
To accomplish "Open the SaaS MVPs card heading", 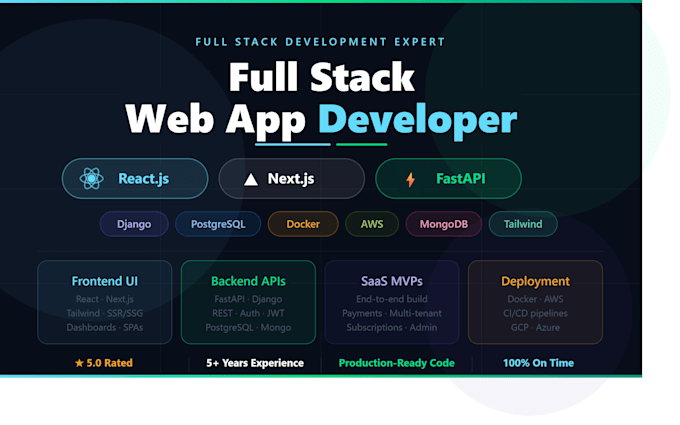I will tap(392, 281).
